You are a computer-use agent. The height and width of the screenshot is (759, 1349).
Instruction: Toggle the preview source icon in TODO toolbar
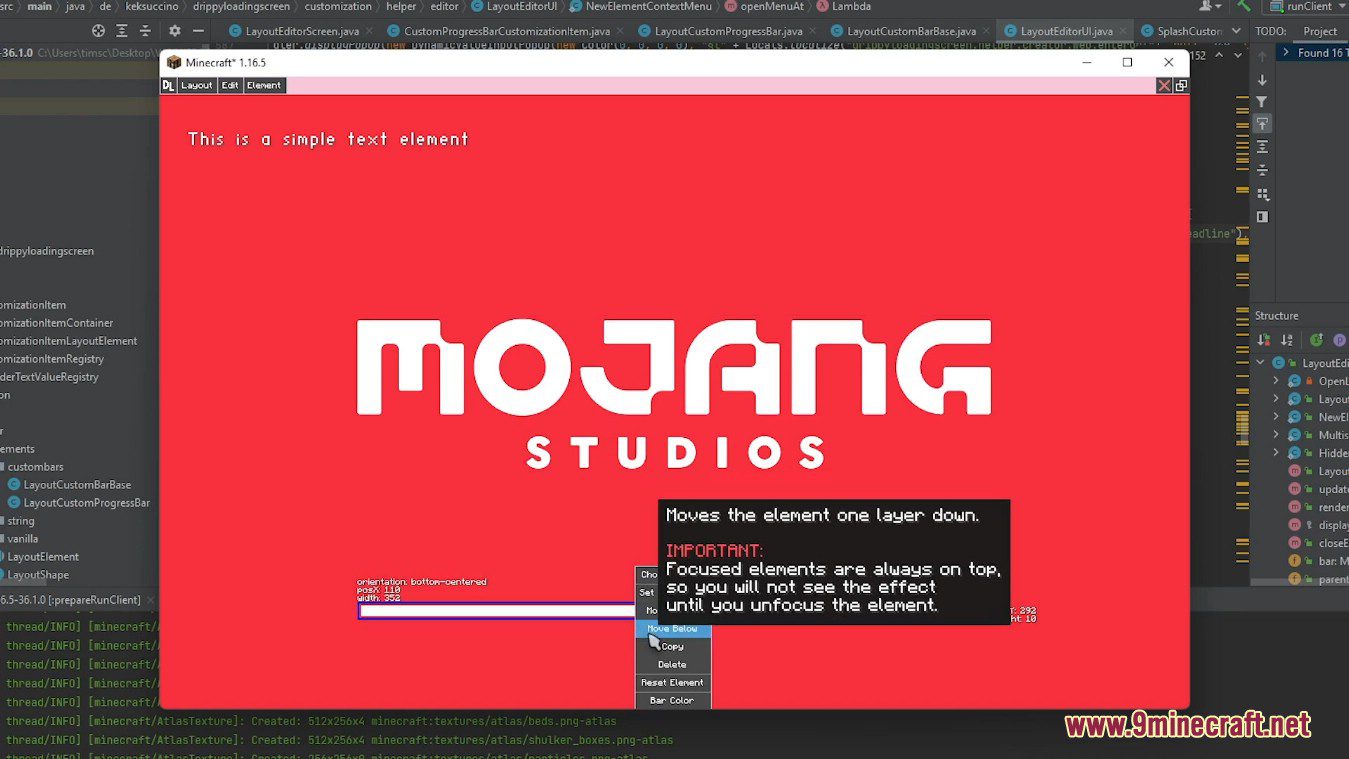(1262, 217)
